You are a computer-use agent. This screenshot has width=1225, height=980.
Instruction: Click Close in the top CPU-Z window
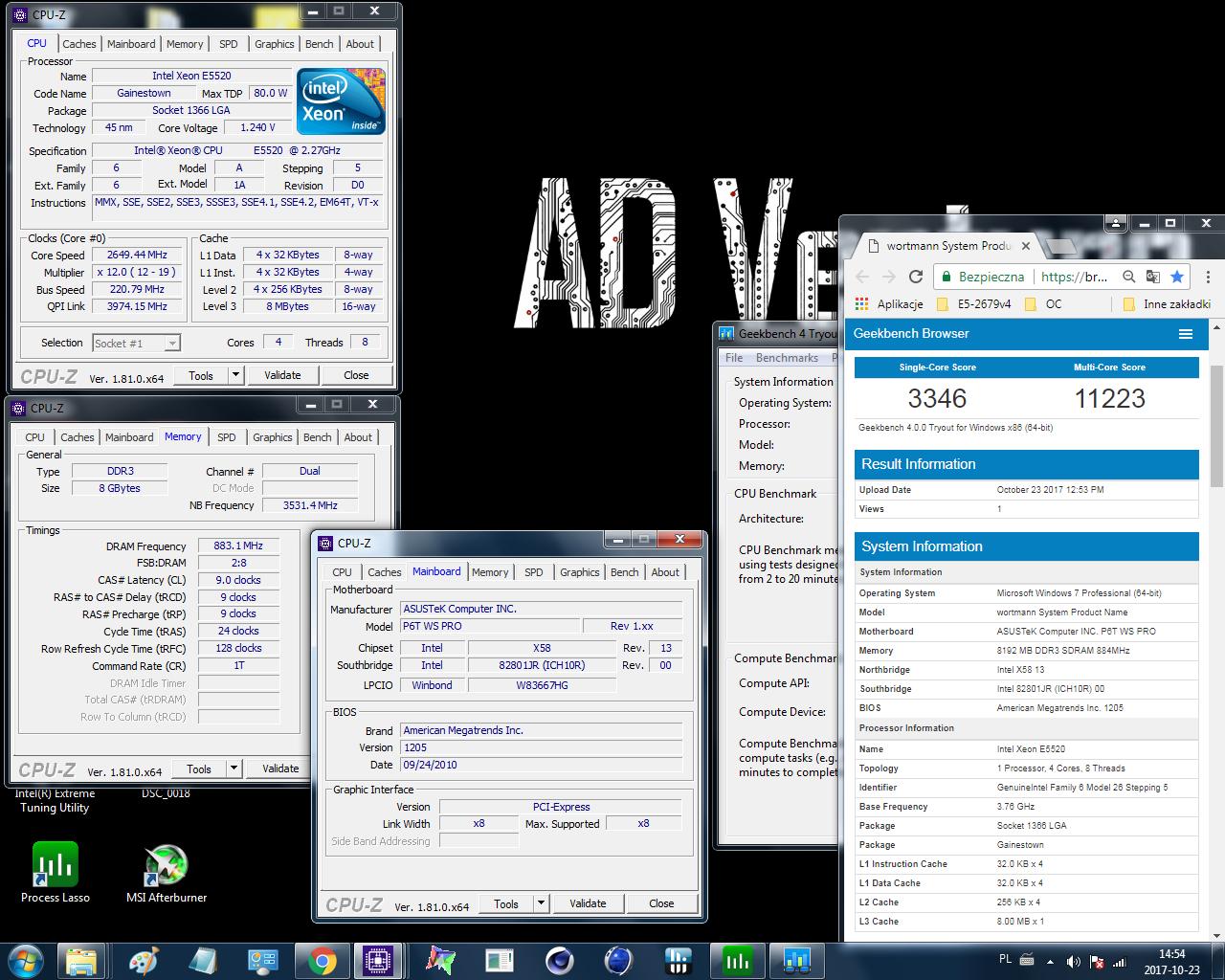point(356,375)
